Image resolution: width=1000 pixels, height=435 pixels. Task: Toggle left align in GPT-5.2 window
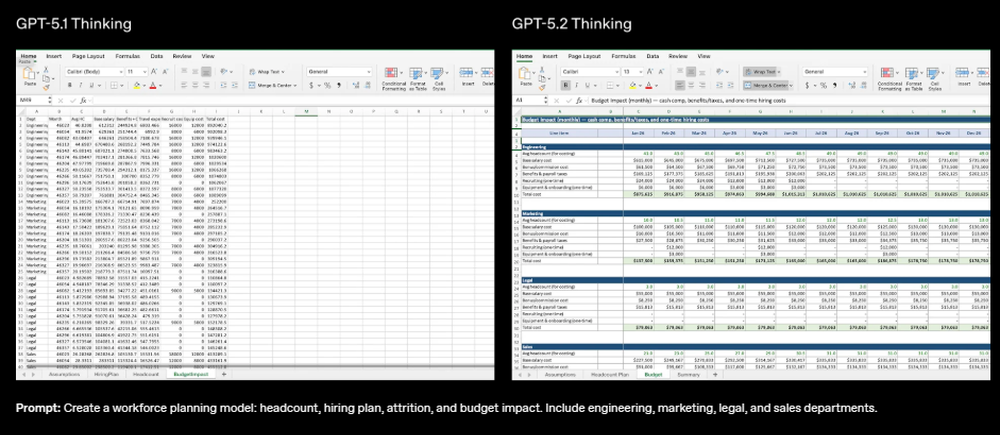(679, 85)
